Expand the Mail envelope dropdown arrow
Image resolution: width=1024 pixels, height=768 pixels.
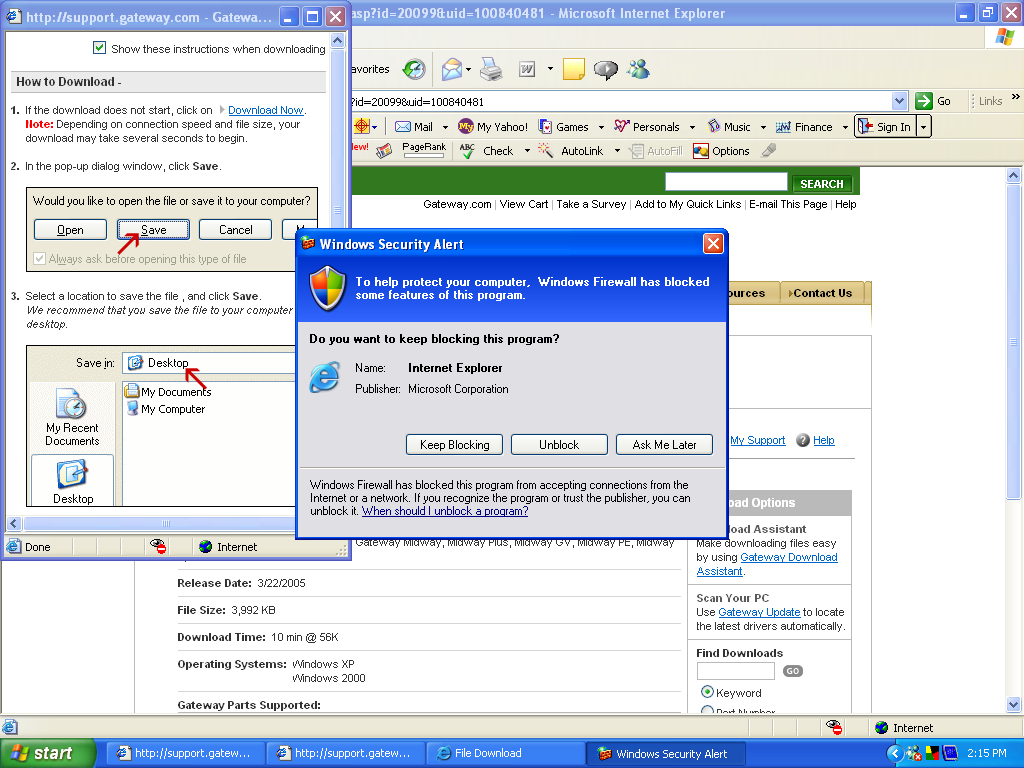point(469,69)
